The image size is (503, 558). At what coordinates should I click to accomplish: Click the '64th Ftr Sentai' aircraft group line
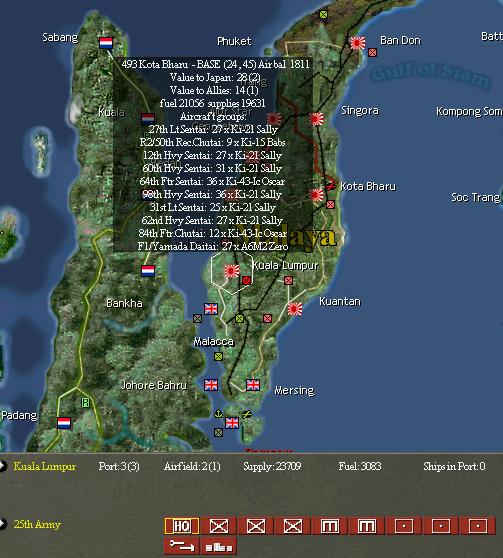point(212,181)
